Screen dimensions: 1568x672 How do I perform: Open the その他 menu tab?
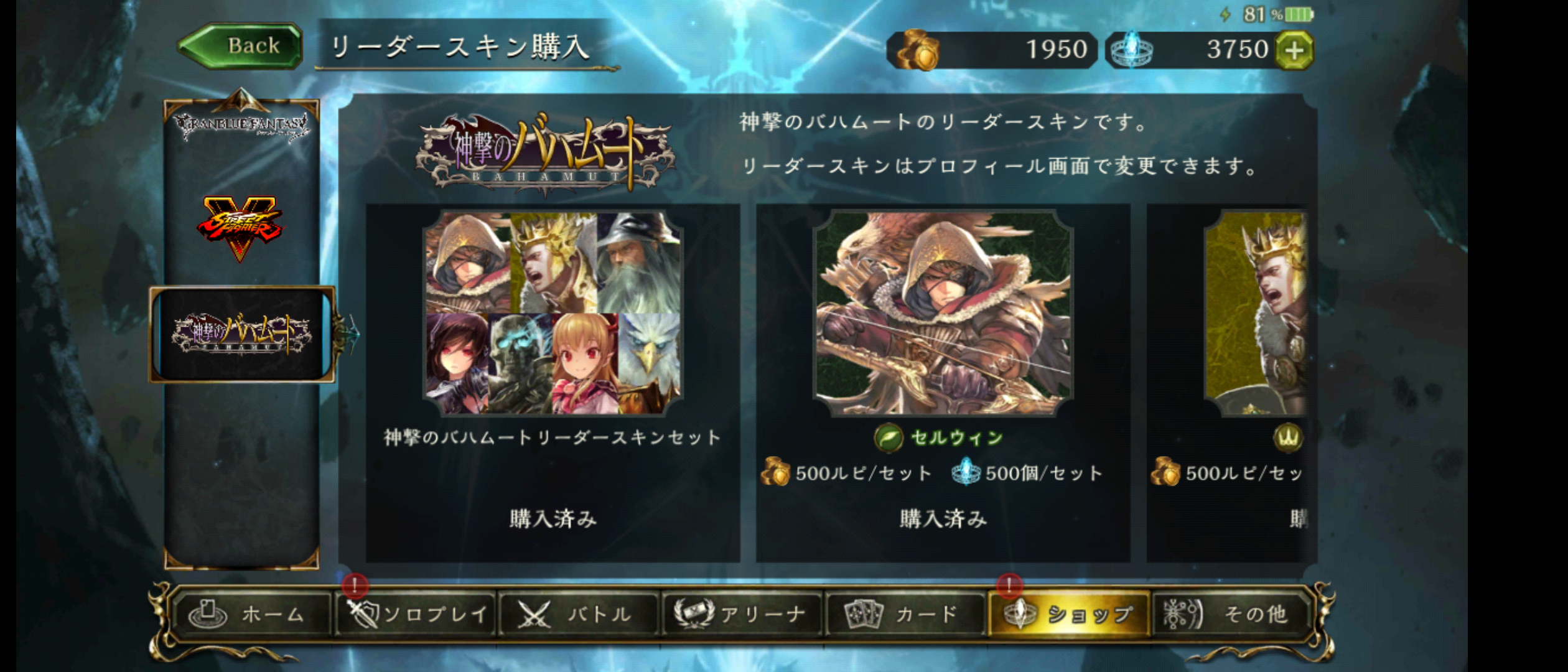[1232, 614]
